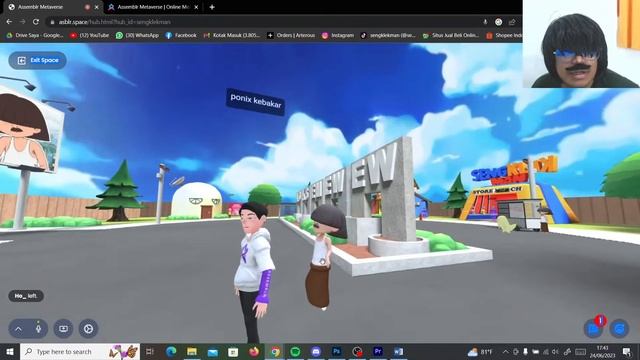Reload the current page
The width and height of the screenshot is (640, 360).
(x=36, y=22)
